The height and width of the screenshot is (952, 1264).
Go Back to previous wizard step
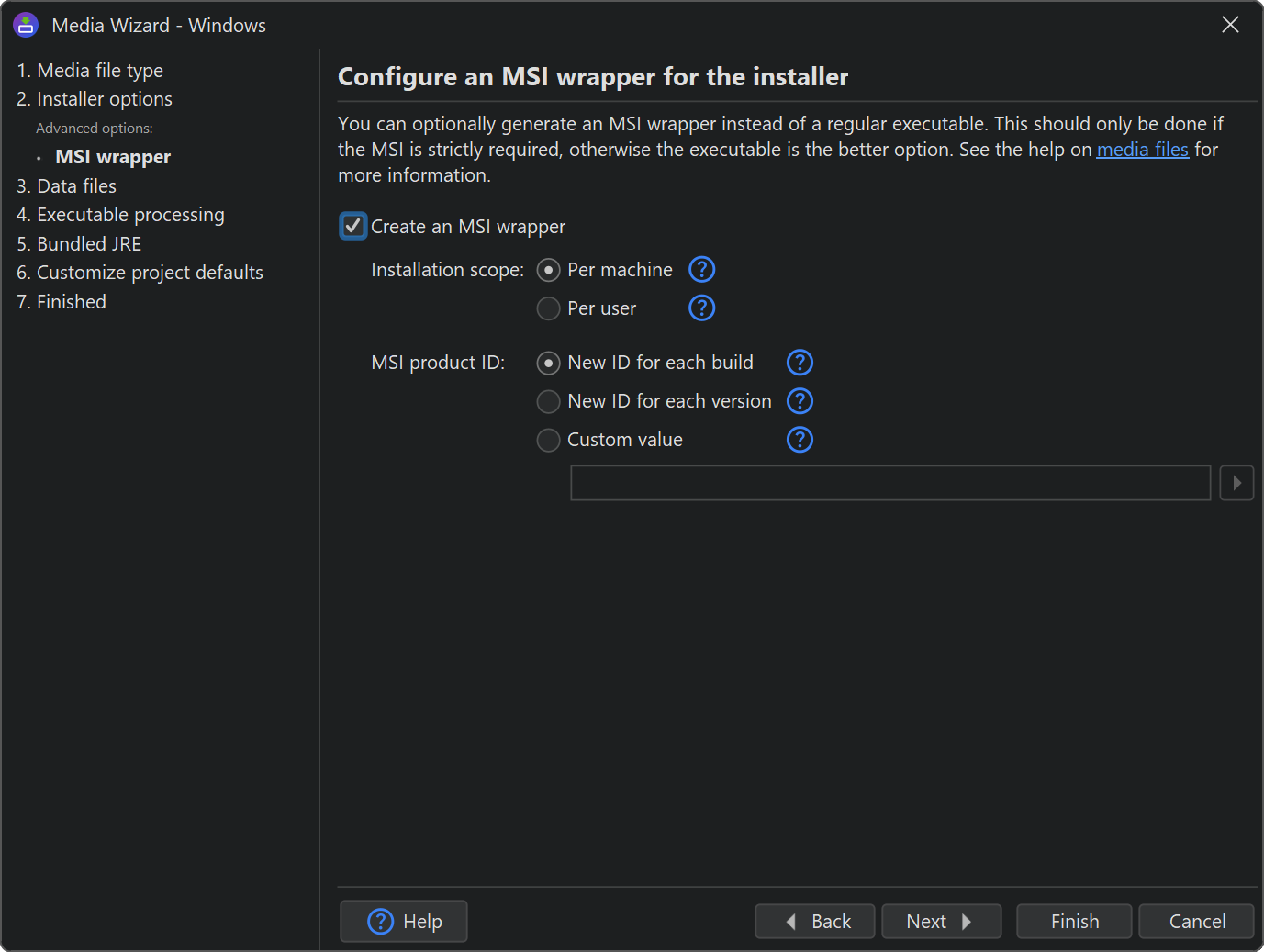(815, 922)
